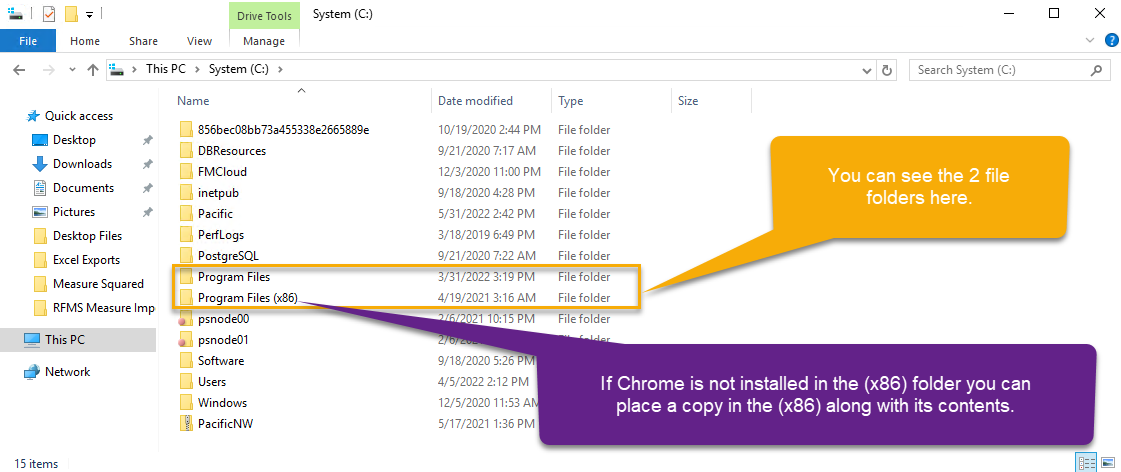The image size is (1121, 472).
Task: Select Downloads in Quick access
Action: (x=82, y=164)
